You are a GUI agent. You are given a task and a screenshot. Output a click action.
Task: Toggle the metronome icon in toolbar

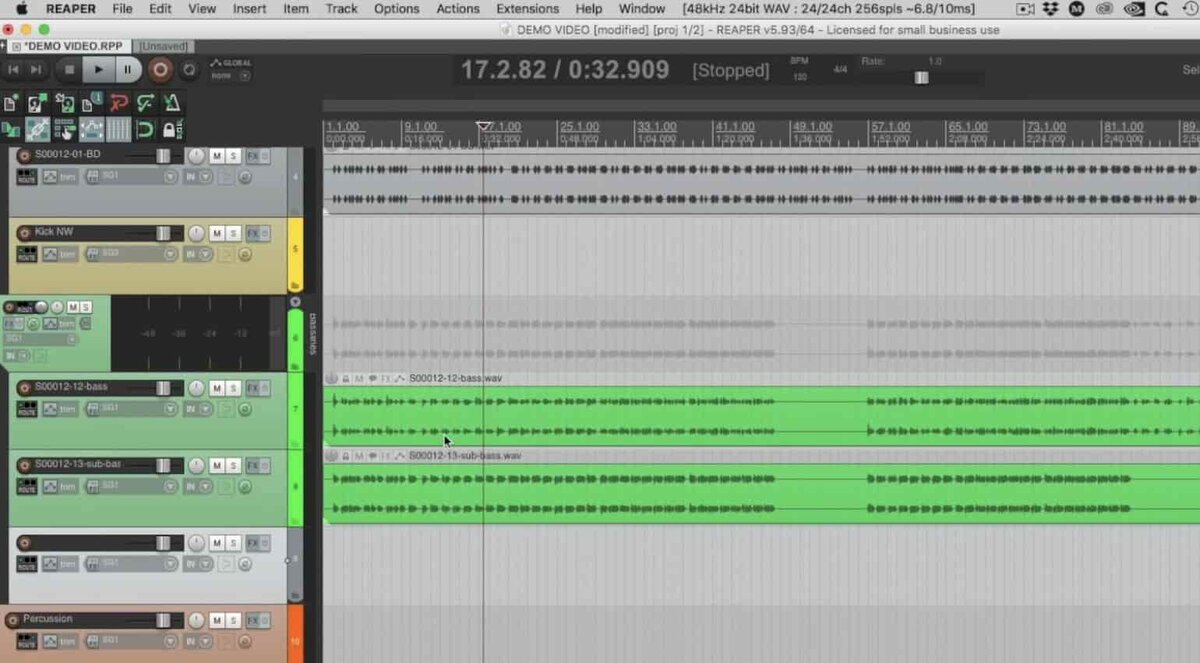(x=173, y=103)
